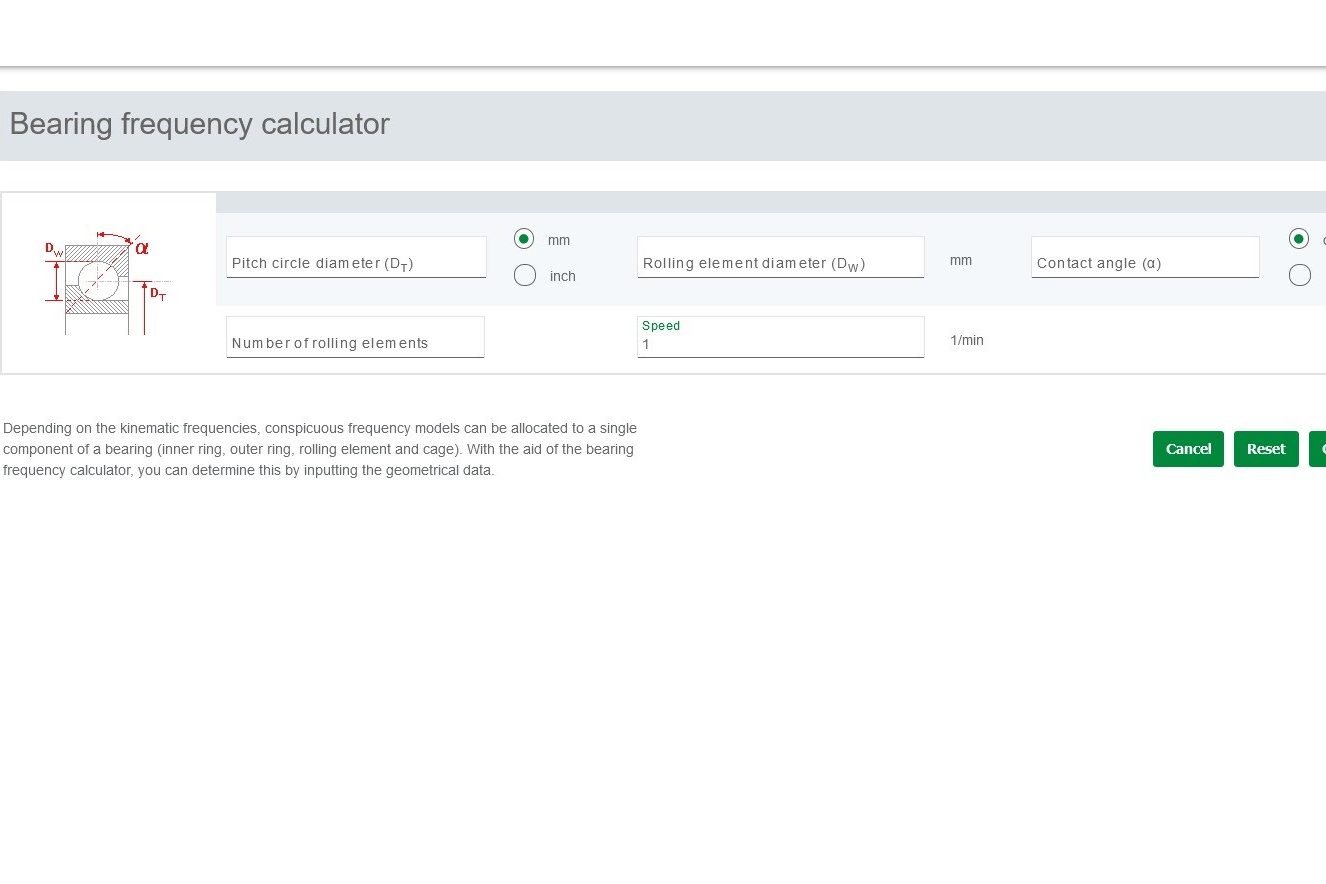Click the red DT label in bearing diagram
The image size is (1326, 884).
click(x=158, y=294)
